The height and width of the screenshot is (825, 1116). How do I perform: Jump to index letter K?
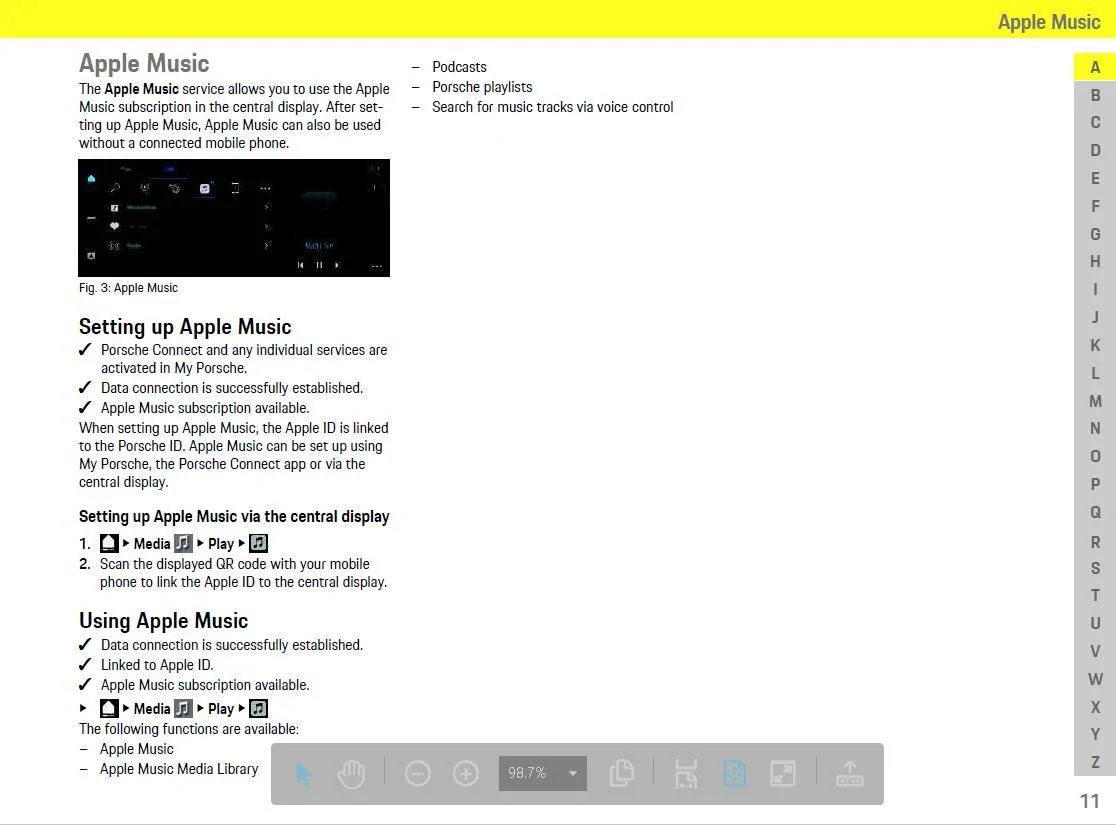[x=1095, y=345]
